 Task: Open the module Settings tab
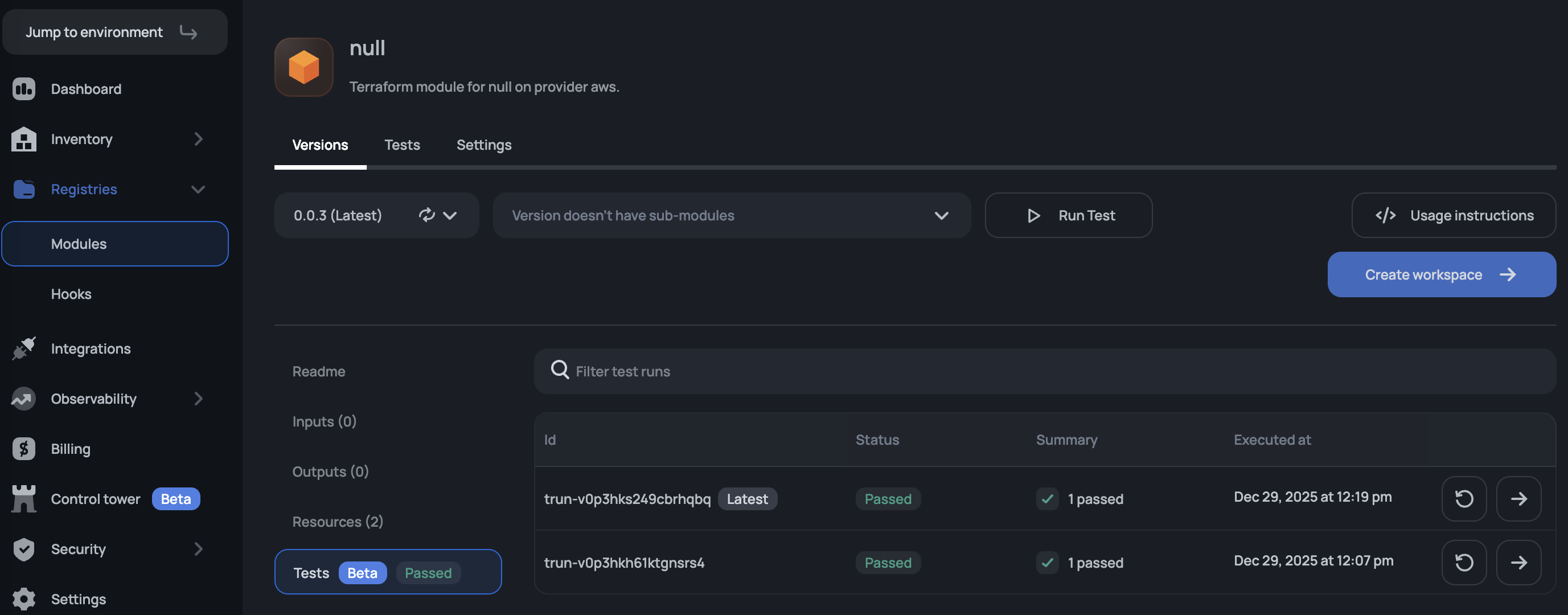pyautogui.click(x=483, y=145)
